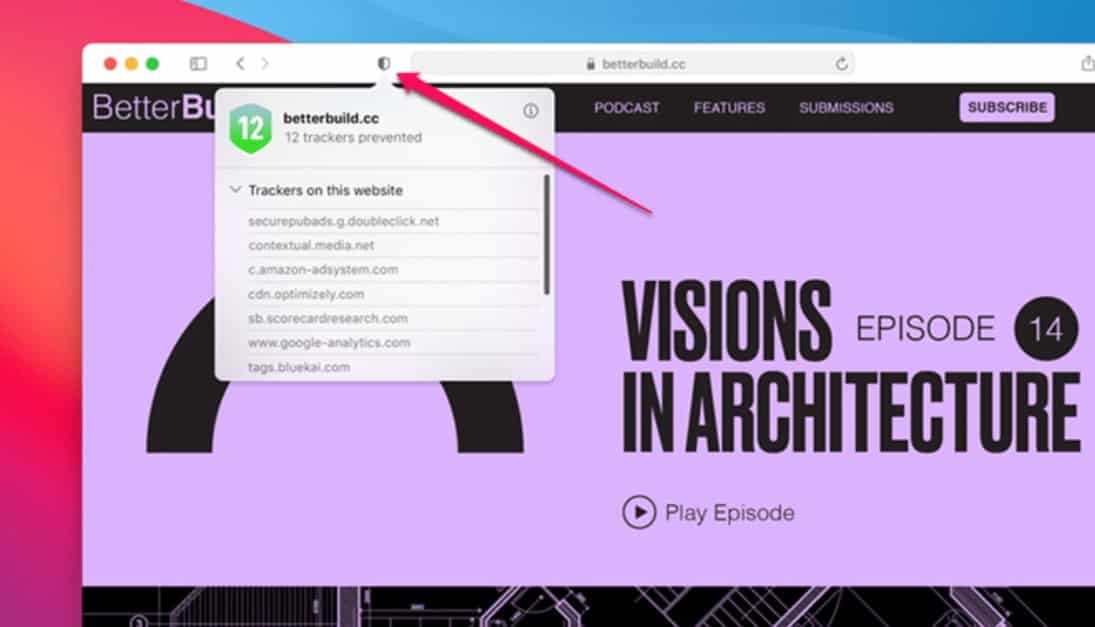Reload the page via refresh icon
The width and height of the screenshot is (1095, 627).
[x=841, y=64]
